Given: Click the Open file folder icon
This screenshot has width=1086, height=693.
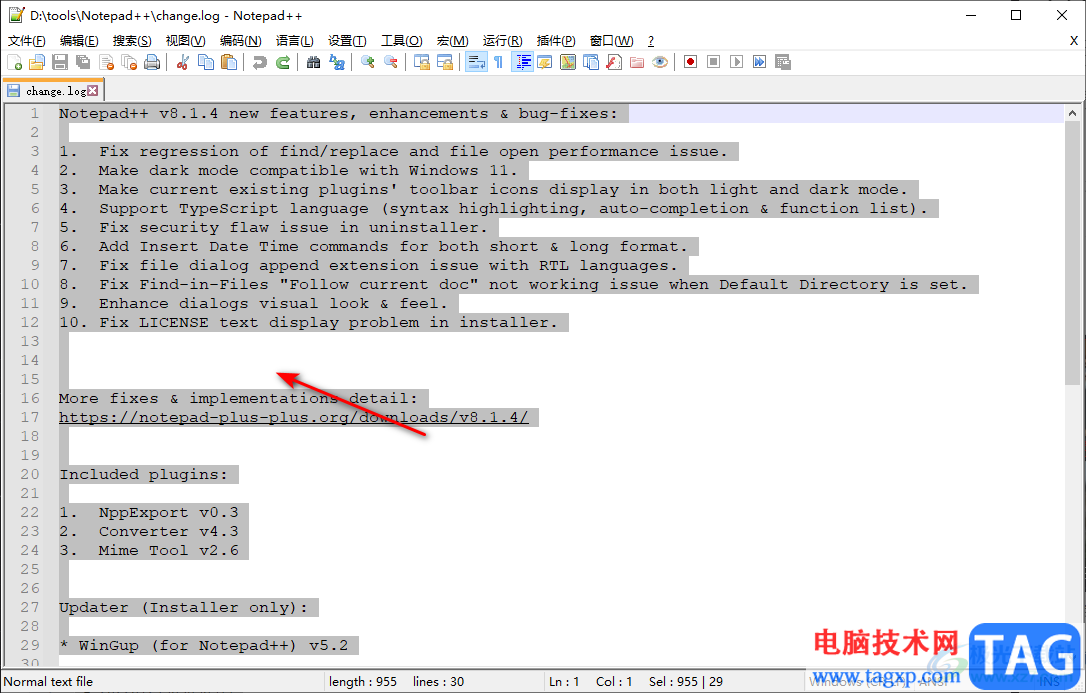Looking at the screenshot, I should tap(37, 62).
